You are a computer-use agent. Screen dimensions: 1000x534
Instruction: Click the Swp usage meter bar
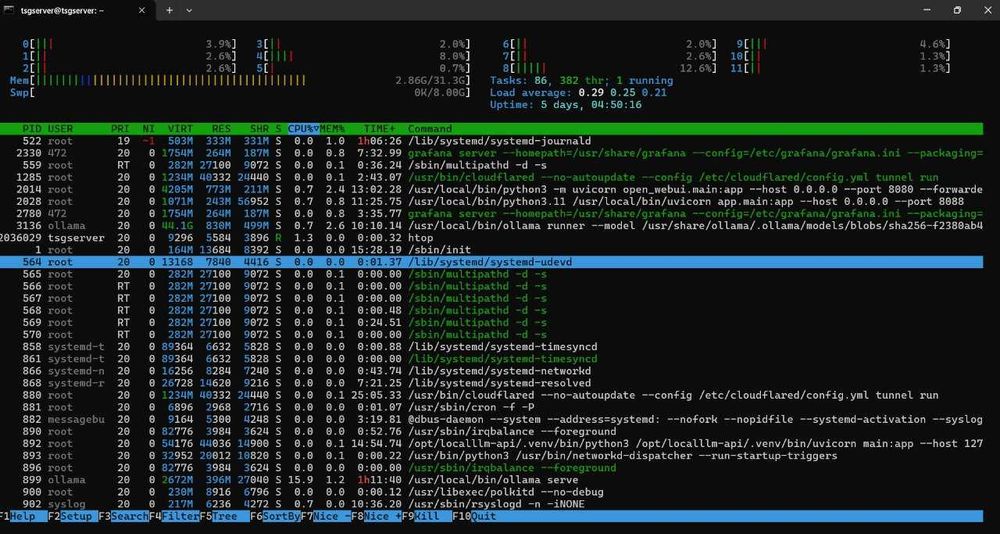pos(239,93)
